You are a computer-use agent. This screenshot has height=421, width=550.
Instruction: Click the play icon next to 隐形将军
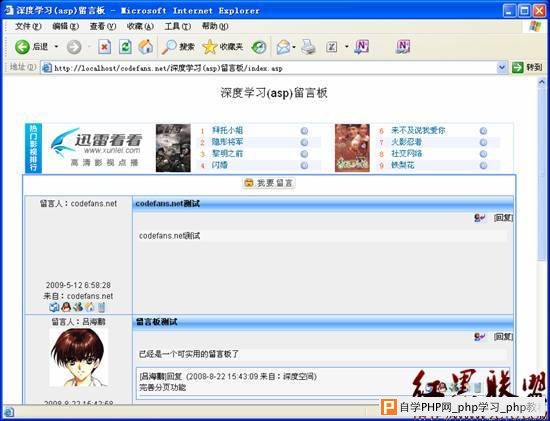tap(304, 142)
